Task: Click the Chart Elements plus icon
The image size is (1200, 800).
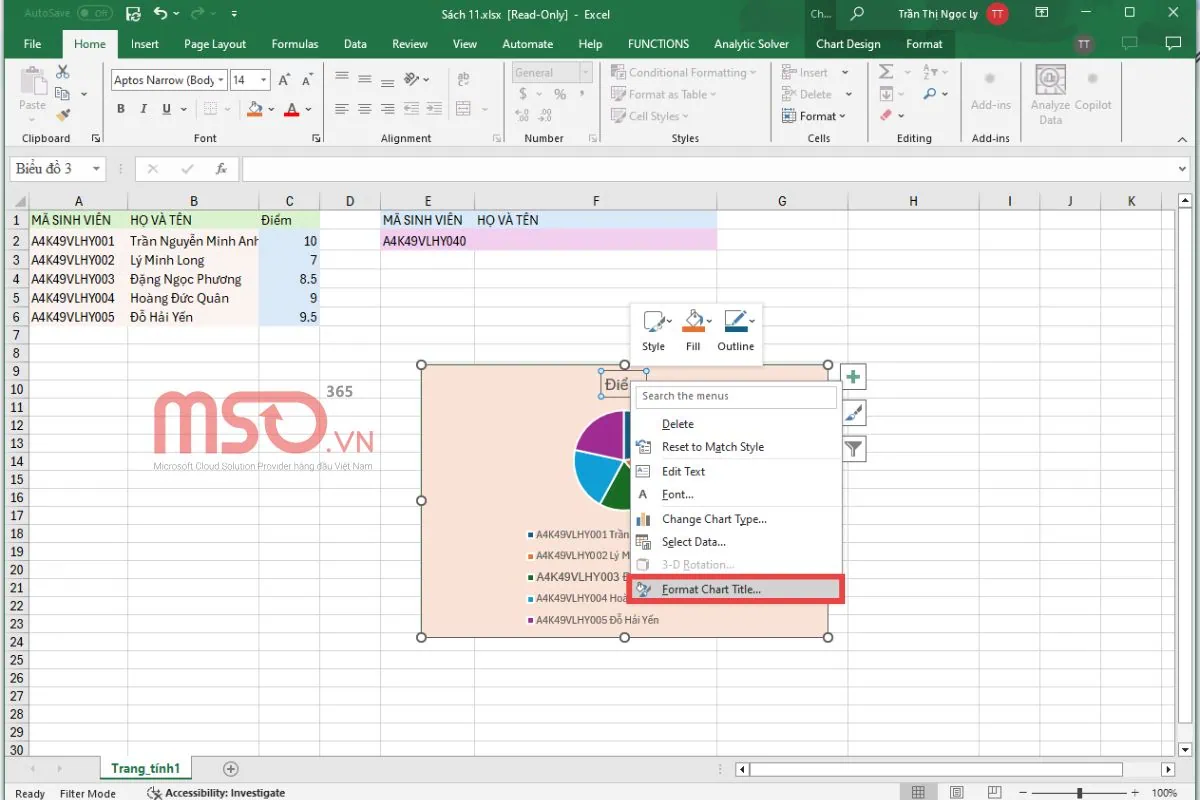Action: coord(851,376)
